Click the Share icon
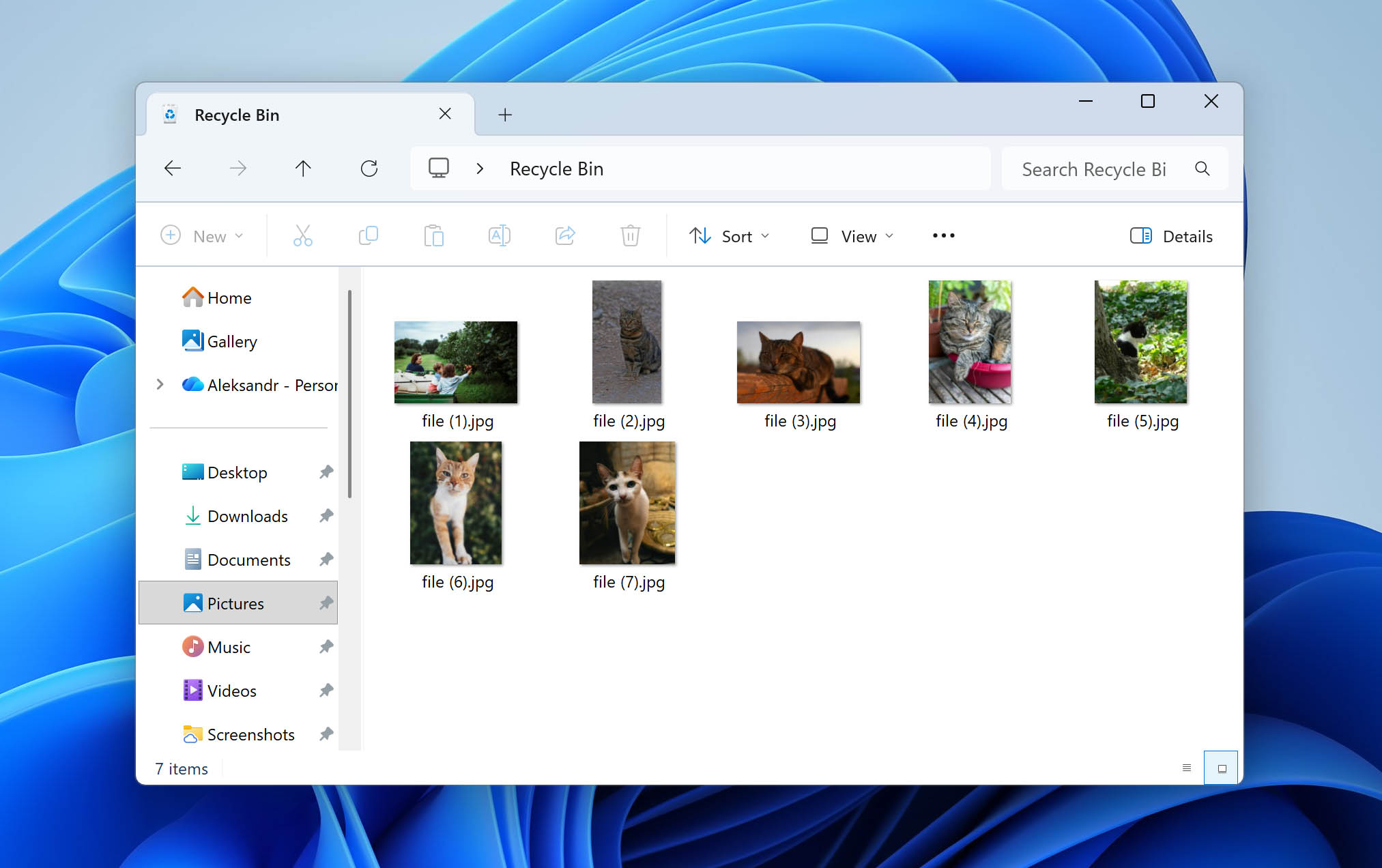The height and width of the screenshot is (868, 1382). (564, 235)
